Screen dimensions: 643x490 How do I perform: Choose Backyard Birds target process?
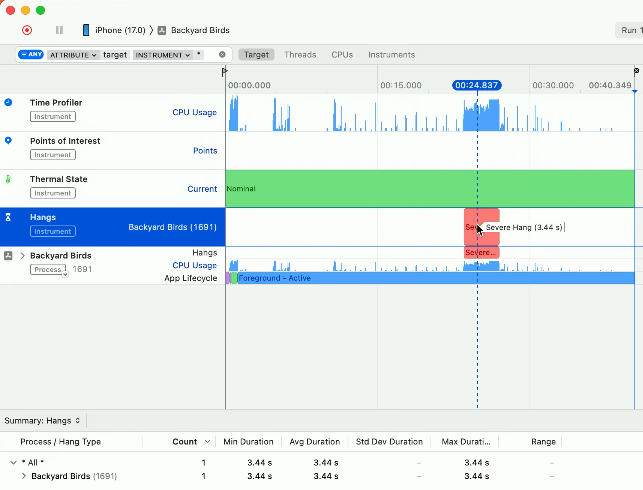tap(200, 30)
